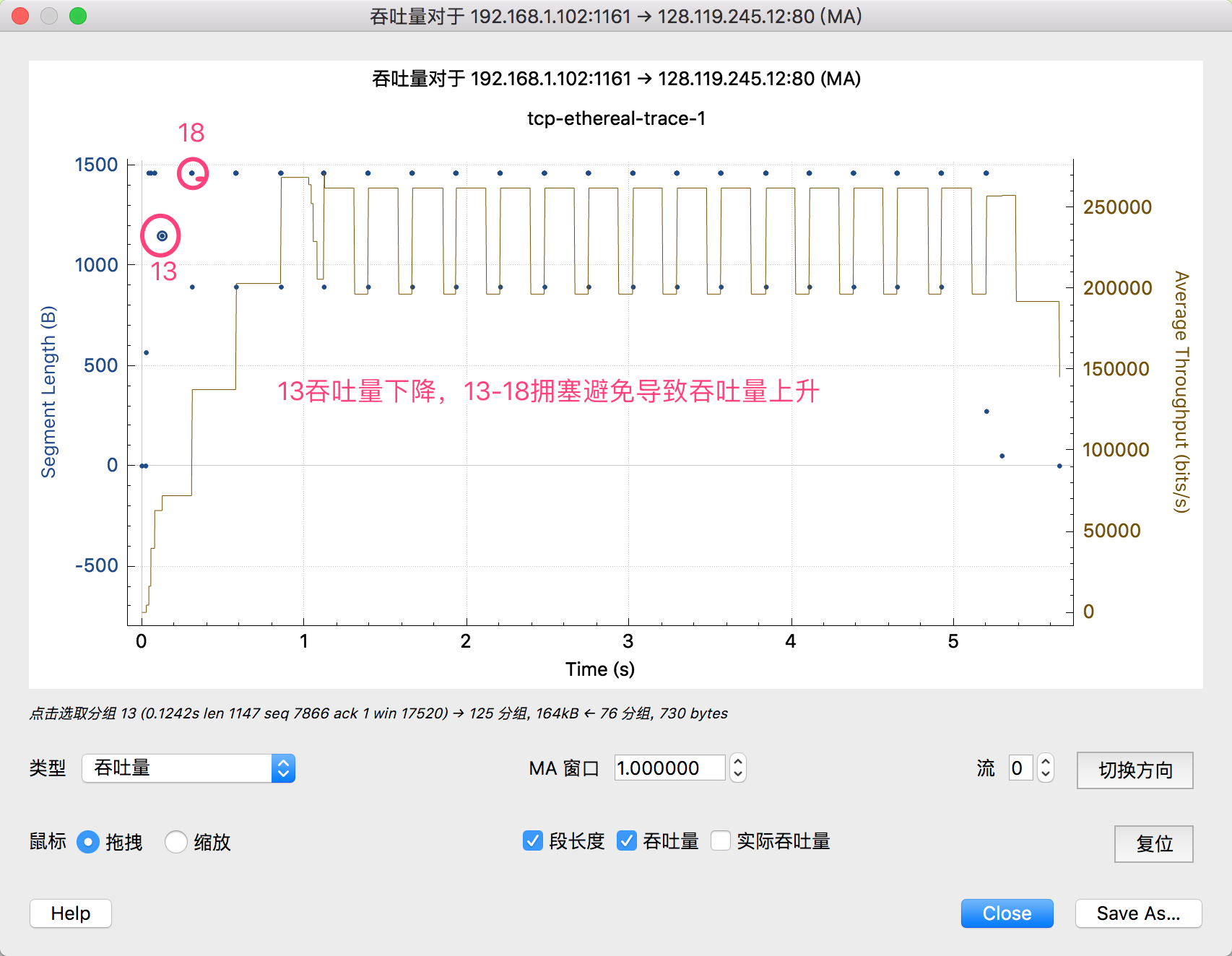Click the 复位 reset button
The width and height of the screenshot is (1232, 956).
coord(1154,844)
